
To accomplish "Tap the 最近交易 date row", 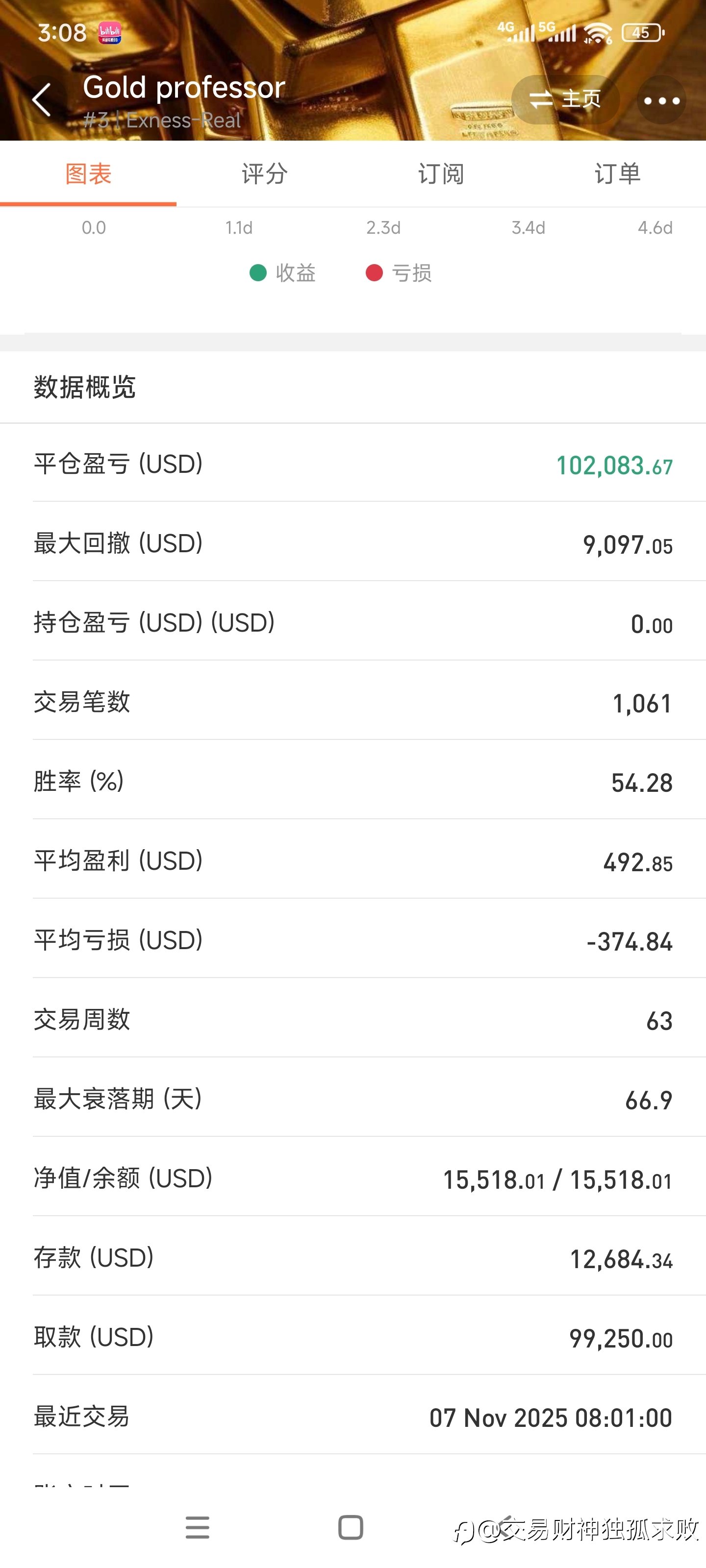I will [353, 1417].
